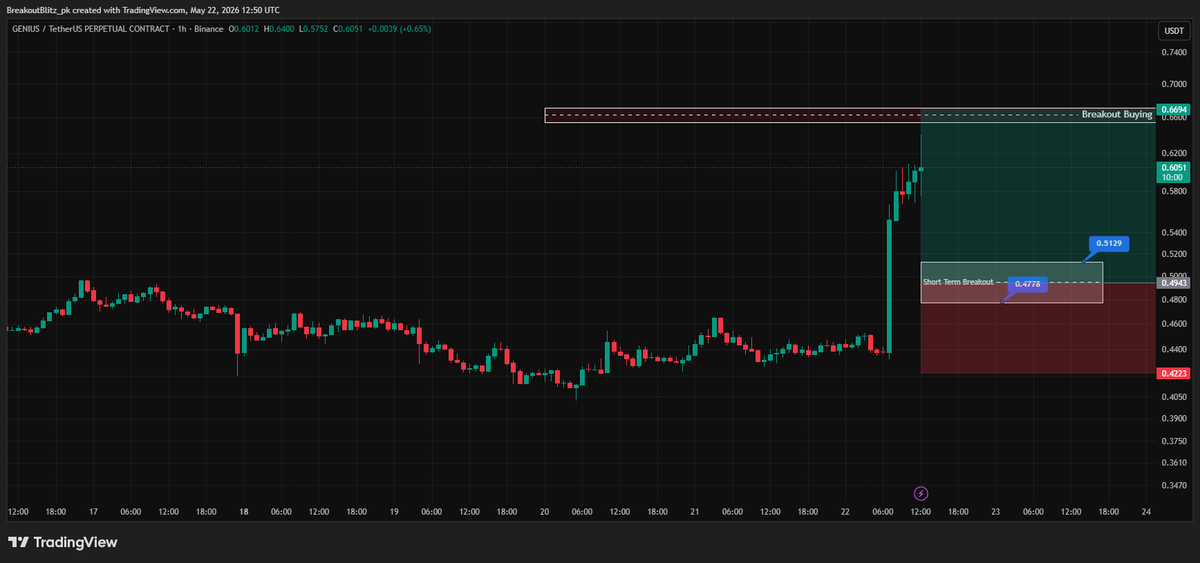Click the green long position profit zone
Viewport: 1200px width, 563px height.
click(x=1037, y=195)
